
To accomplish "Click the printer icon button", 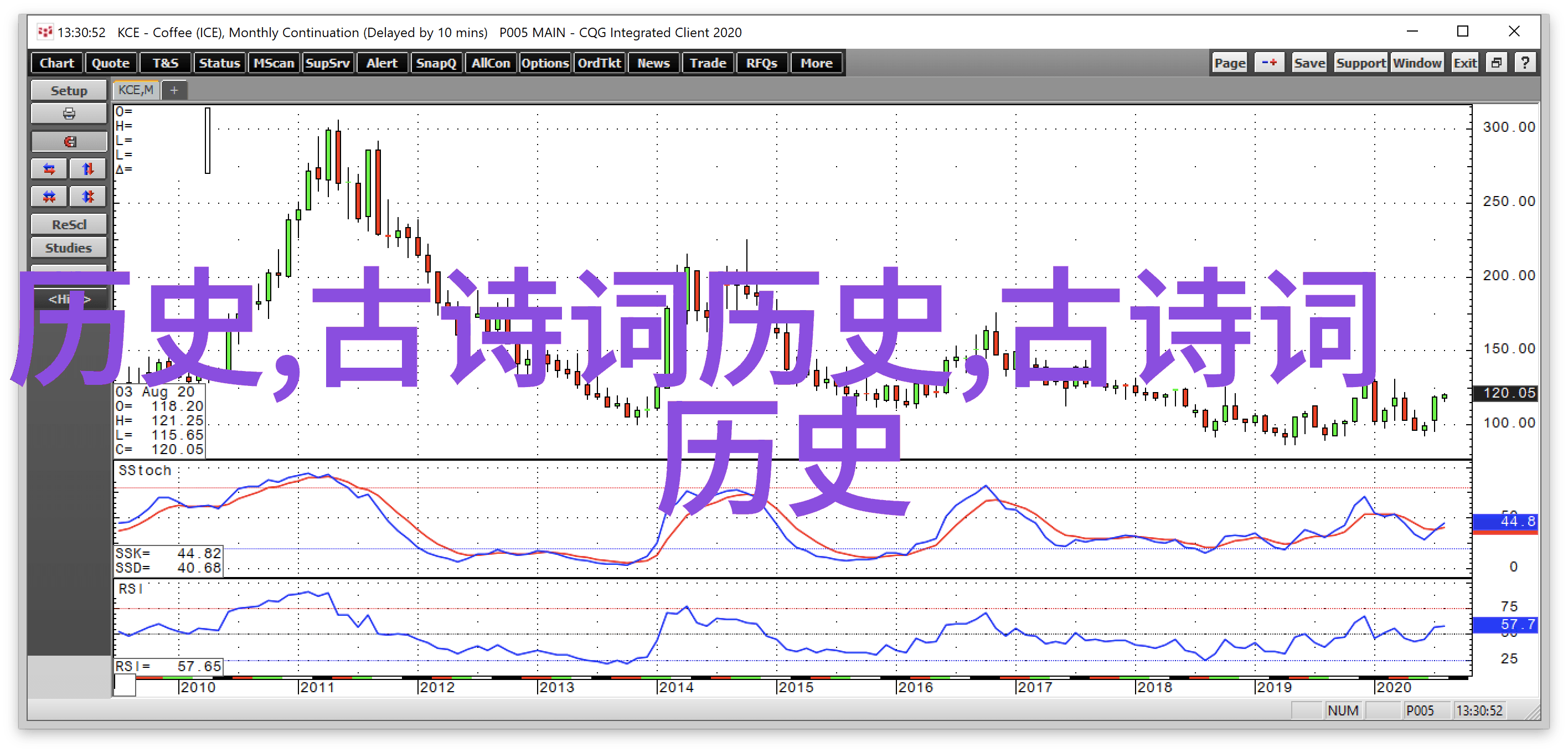I will (69, 114).
